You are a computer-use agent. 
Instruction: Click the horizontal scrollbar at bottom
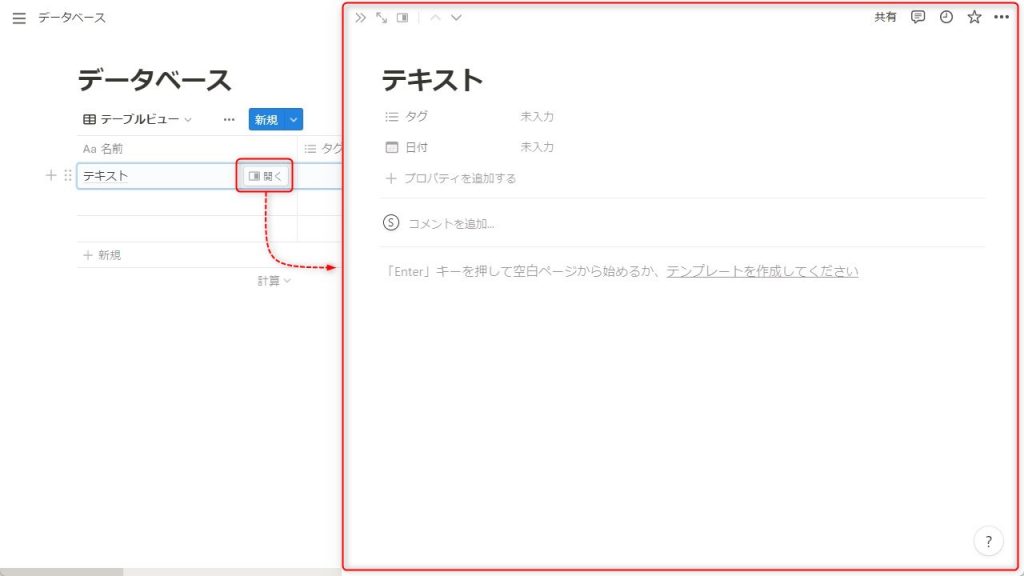click(61, 572)
